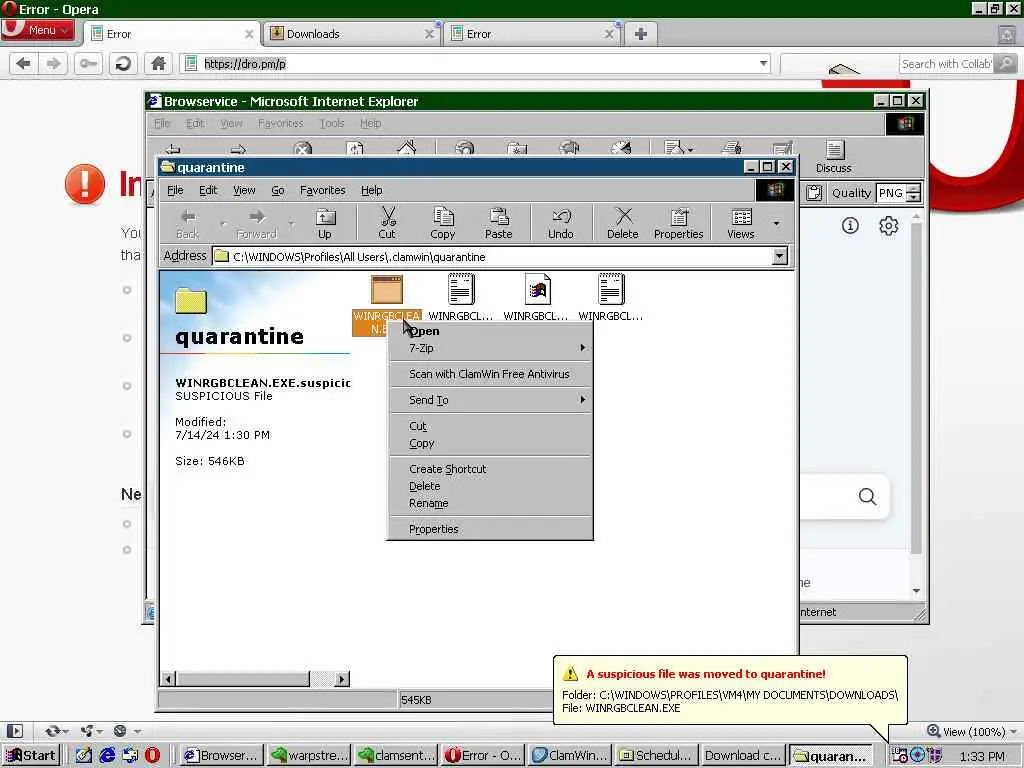
Task: Open Opera address bar history dropdown
Action: click(763, 64)
